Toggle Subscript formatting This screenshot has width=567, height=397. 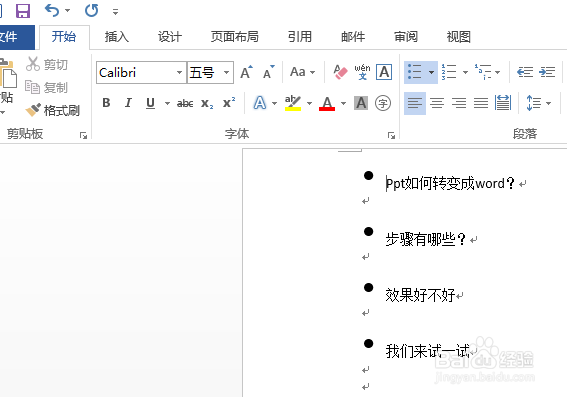click(x=207, y=103)
